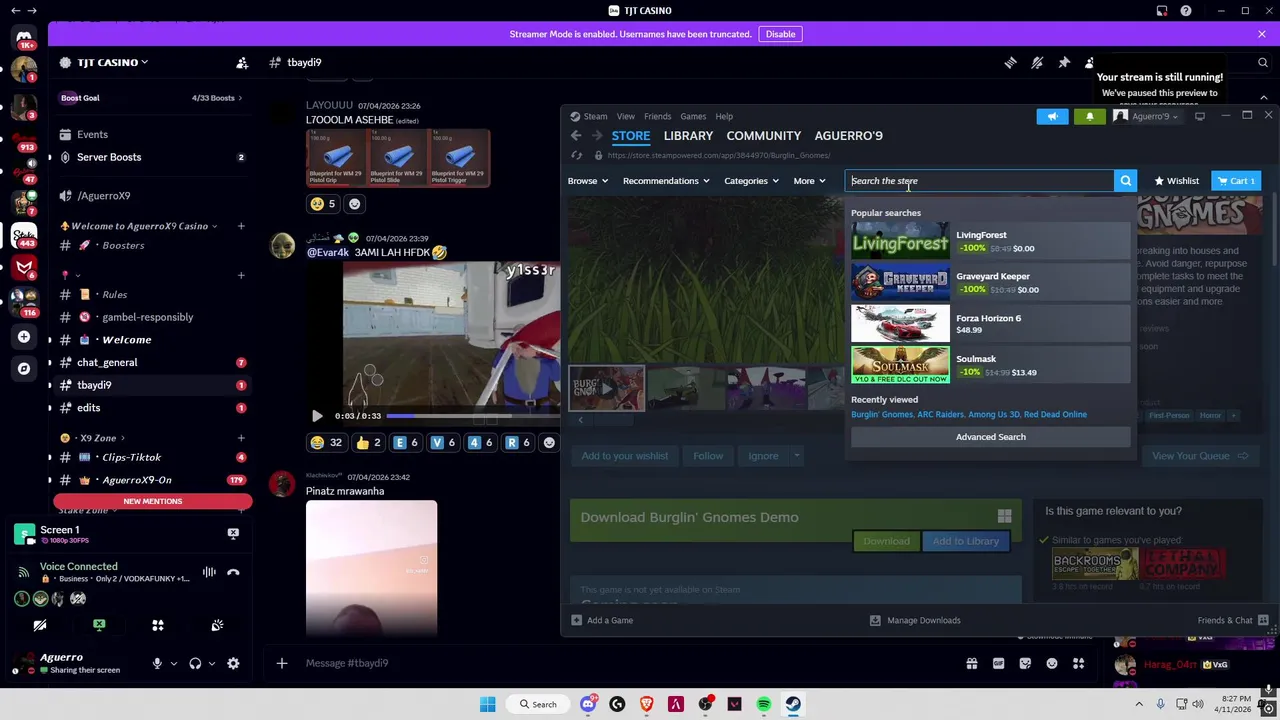Open the Games menu in Steam
The image size is (1280, 720).
[x=693, y=116]
